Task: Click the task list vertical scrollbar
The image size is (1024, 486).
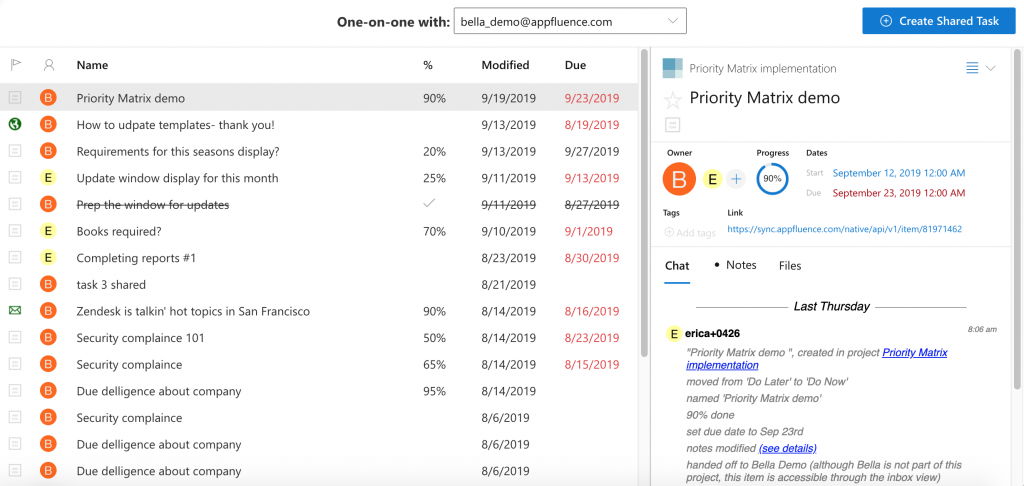Action: [x=644, y=202]
